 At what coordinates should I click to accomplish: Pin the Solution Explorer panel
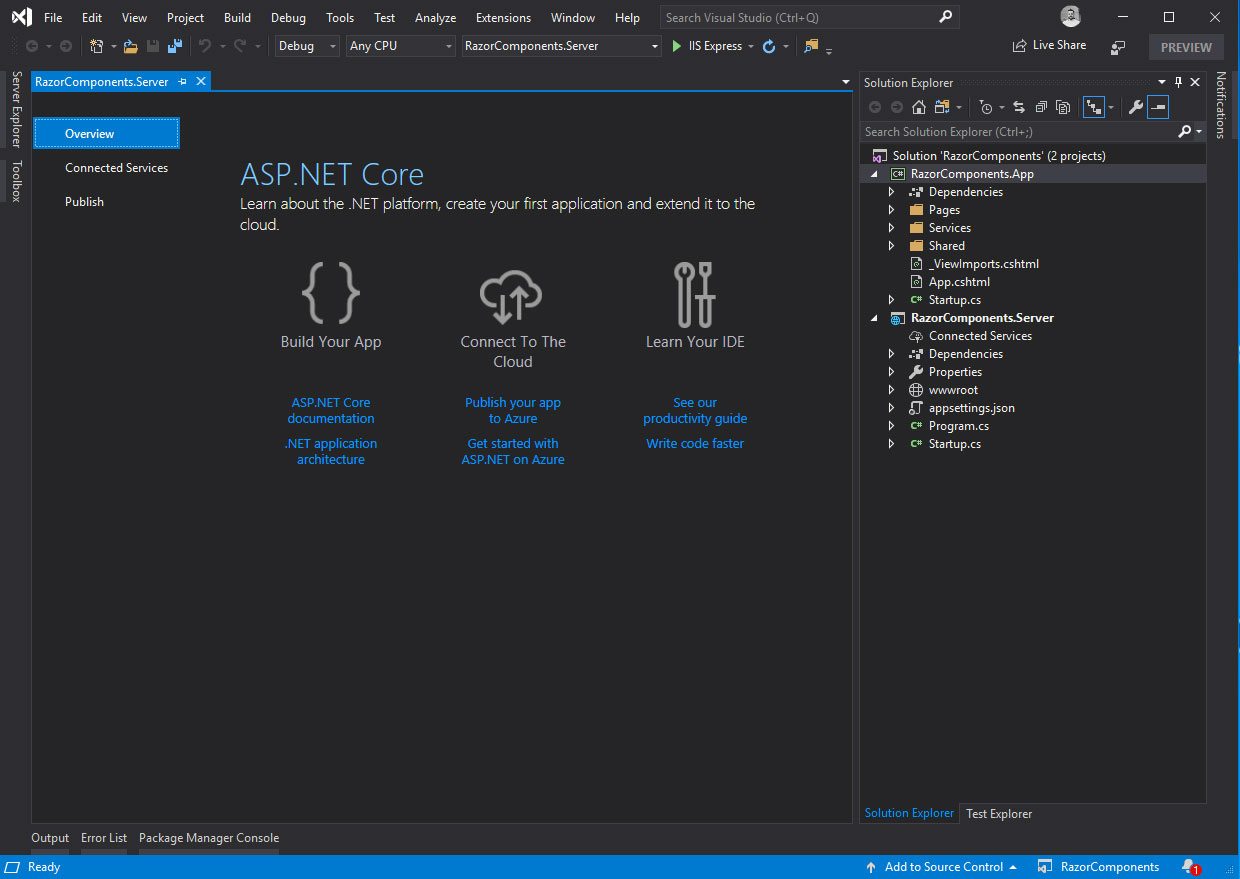[x=1178, y=82]
